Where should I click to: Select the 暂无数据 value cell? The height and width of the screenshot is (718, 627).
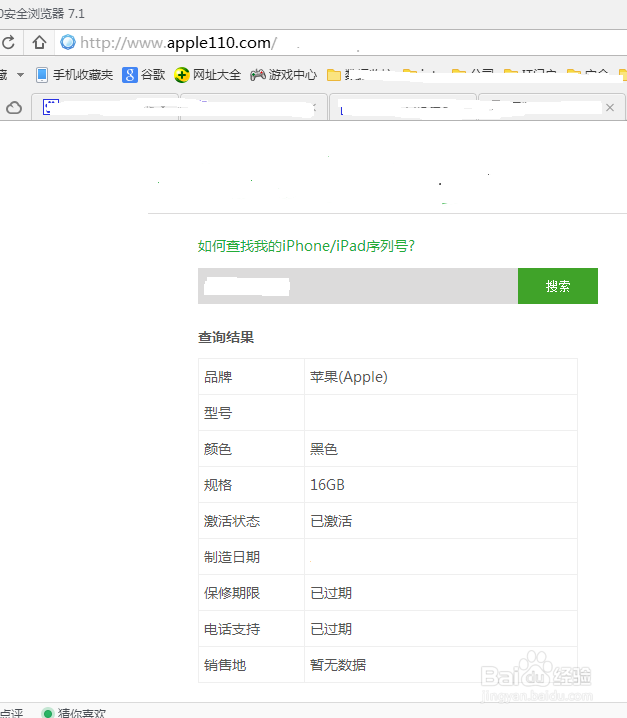(441, 665)
